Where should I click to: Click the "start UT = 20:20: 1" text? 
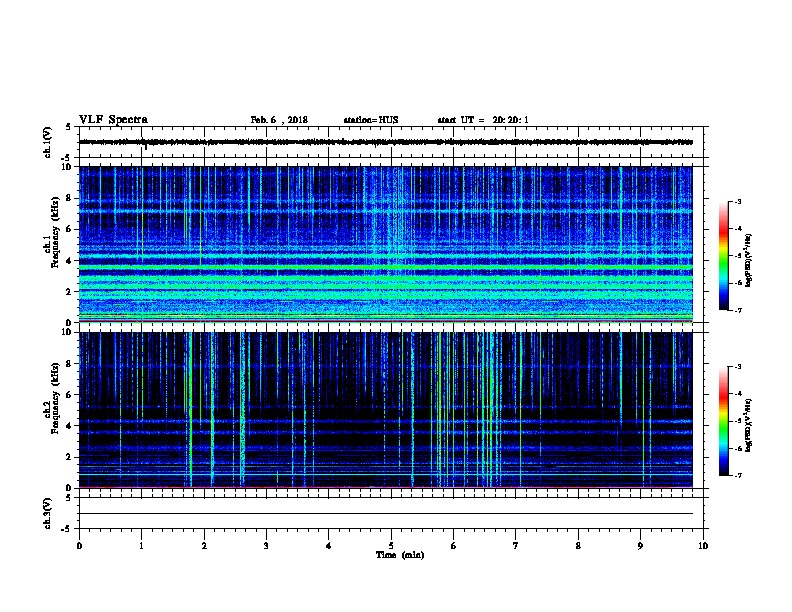[x=483, y=120]
